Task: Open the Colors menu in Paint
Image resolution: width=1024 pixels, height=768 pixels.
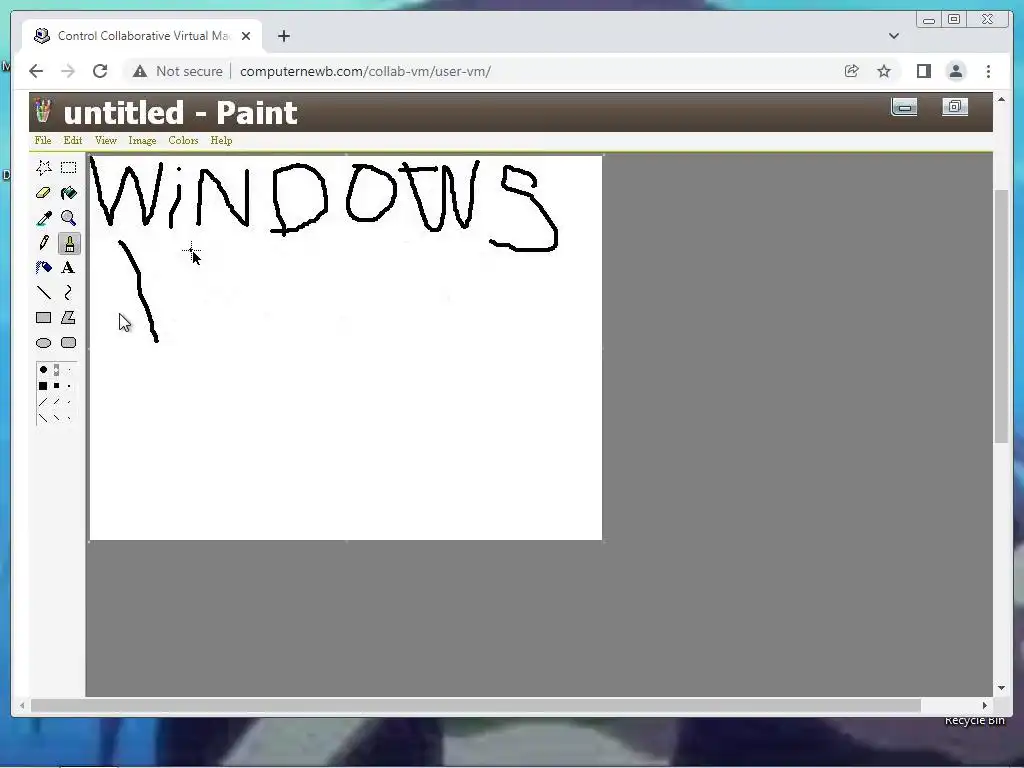Action: [184, 140]
